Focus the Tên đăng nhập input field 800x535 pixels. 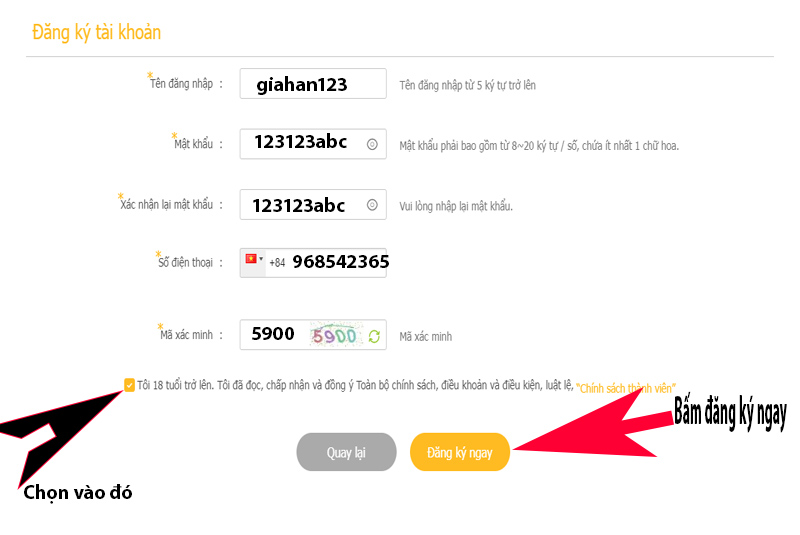pos(312,85)
